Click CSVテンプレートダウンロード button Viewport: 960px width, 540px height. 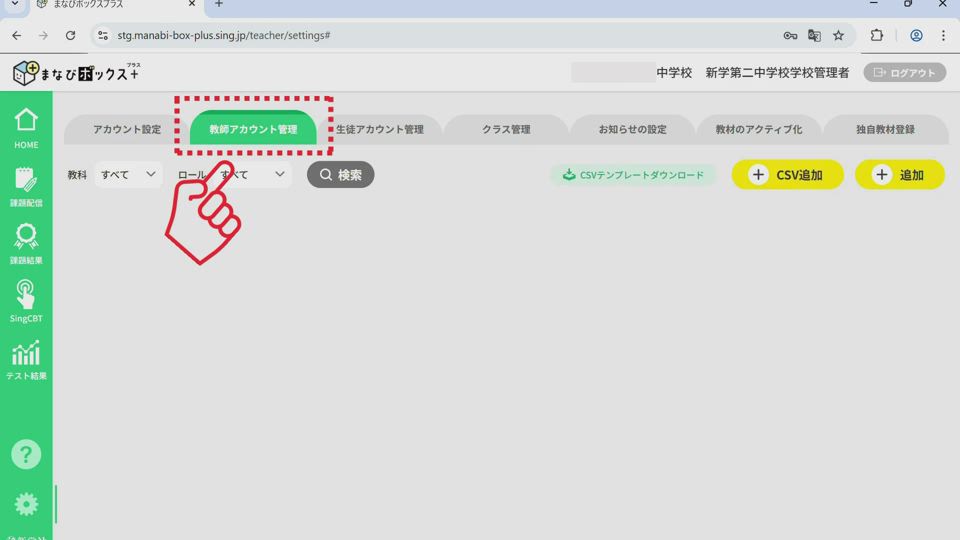click(633, 175)
